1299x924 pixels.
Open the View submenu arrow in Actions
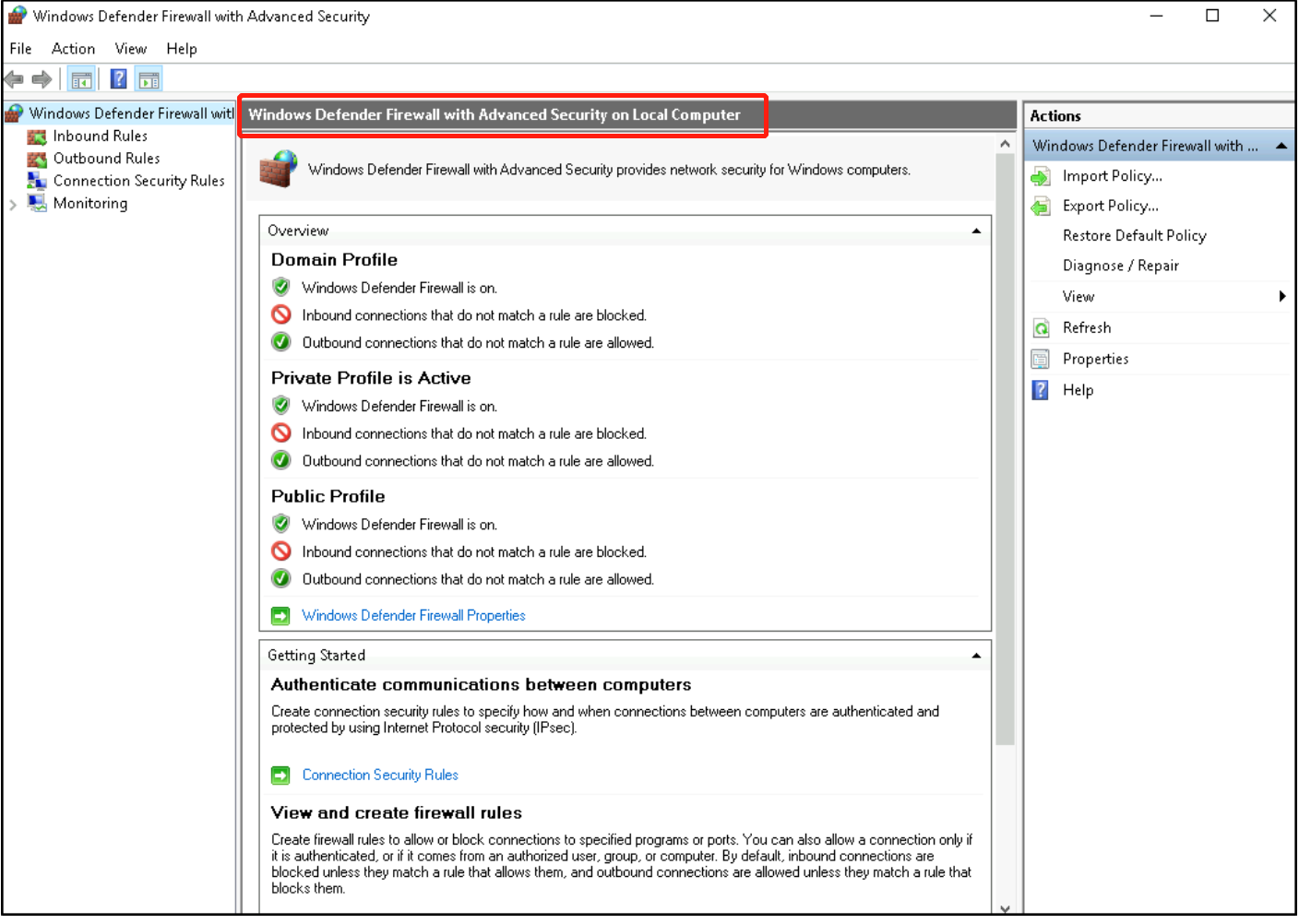[x=1281, y=297]
